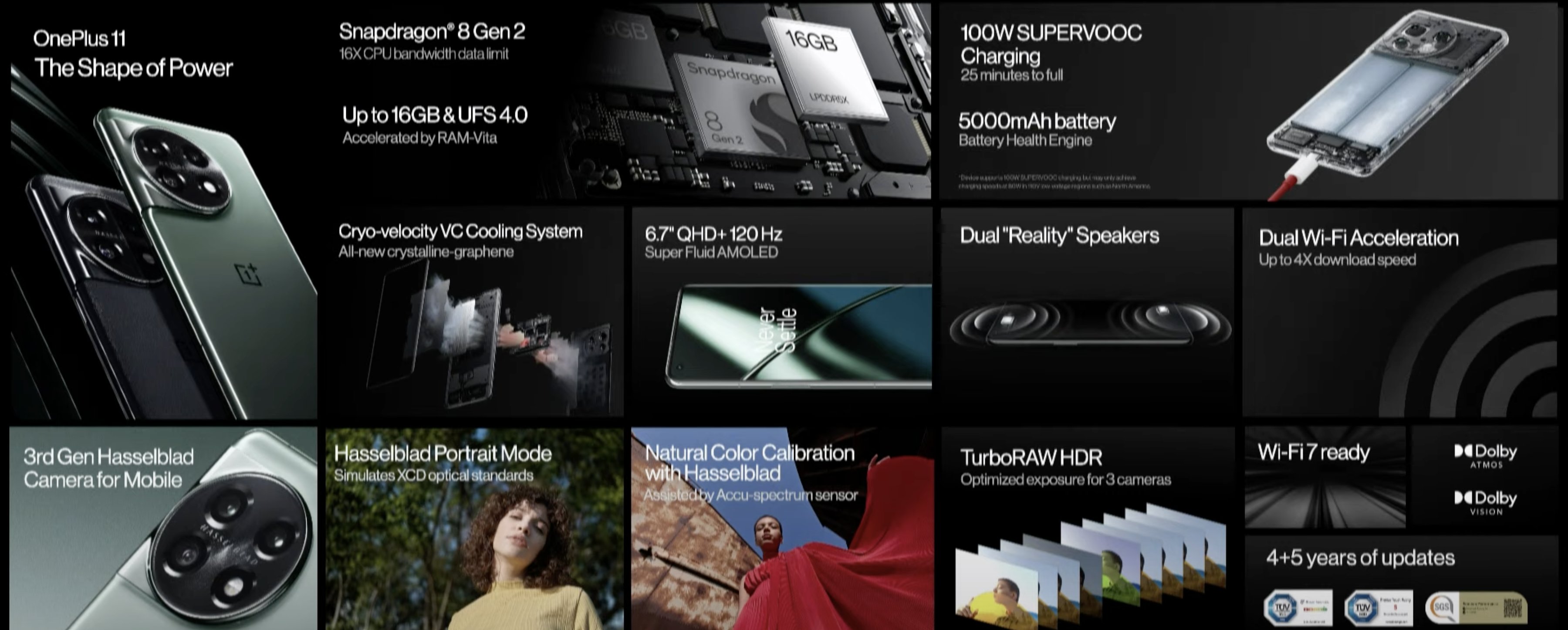Click the "OnePlus 11" title
The image size is (1568, 630).
tap(80, 38)
